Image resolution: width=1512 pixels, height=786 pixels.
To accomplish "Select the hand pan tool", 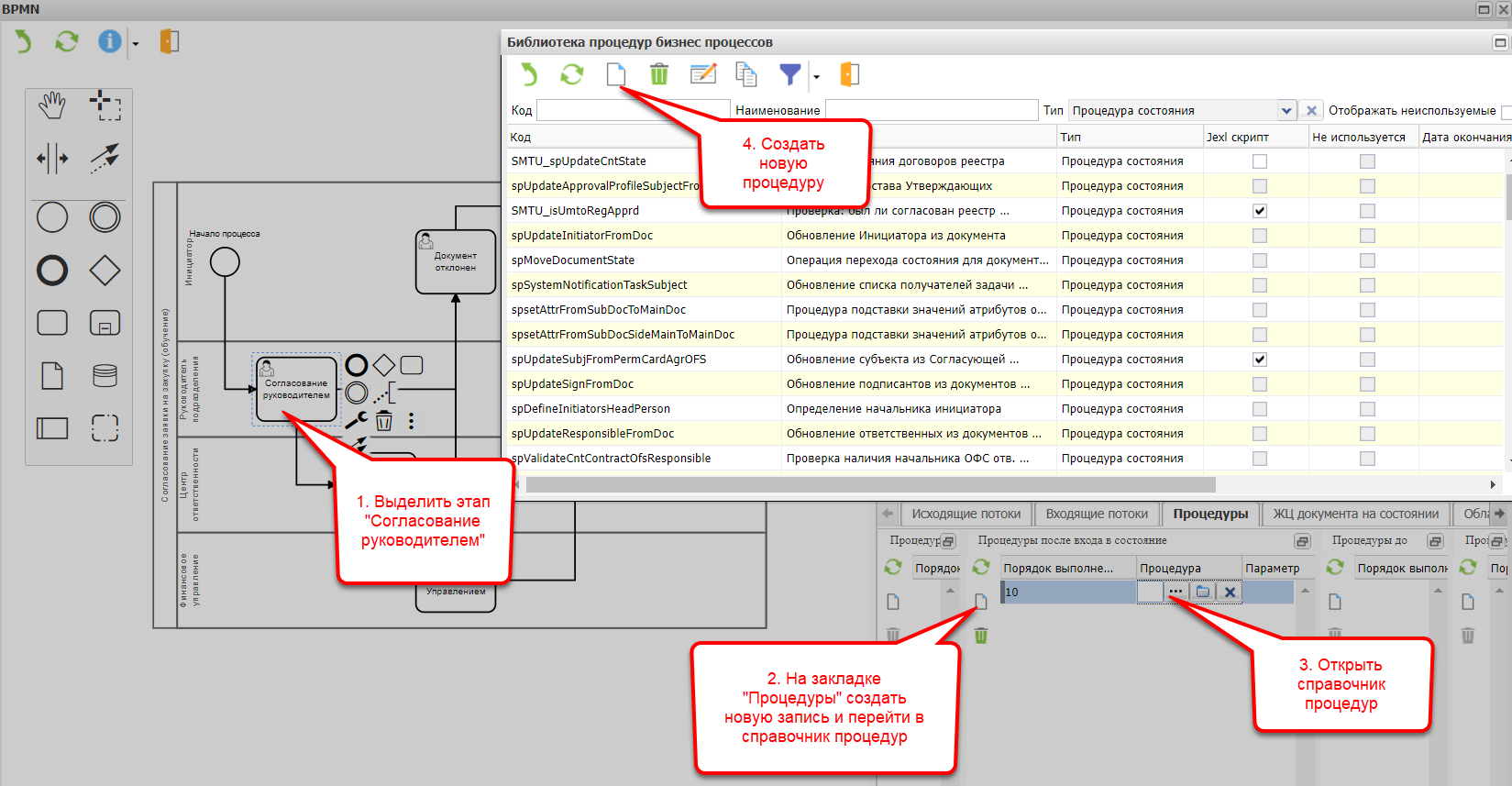I will tap(52, 105).
